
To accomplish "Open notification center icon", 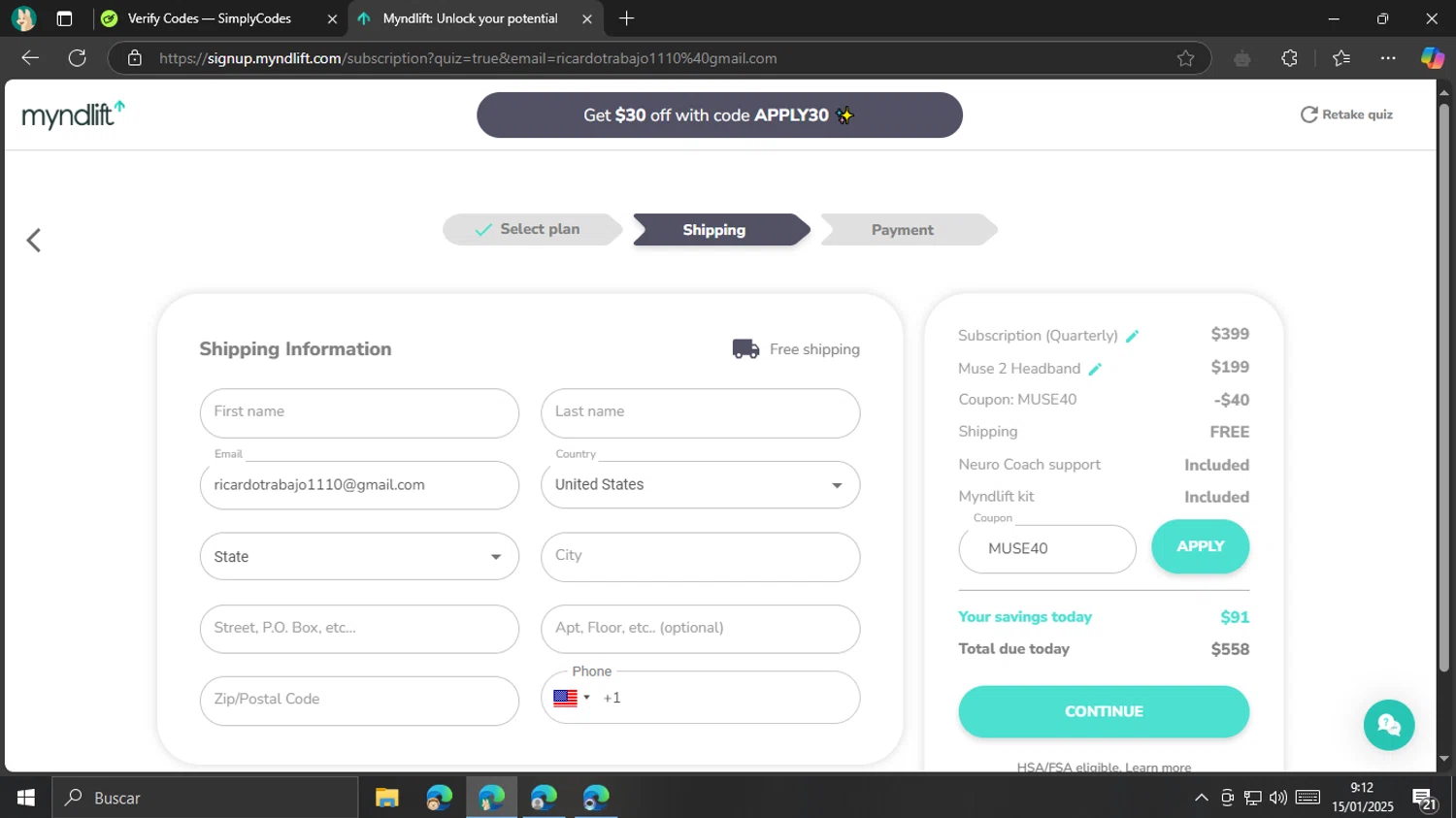I will 1425,798.
